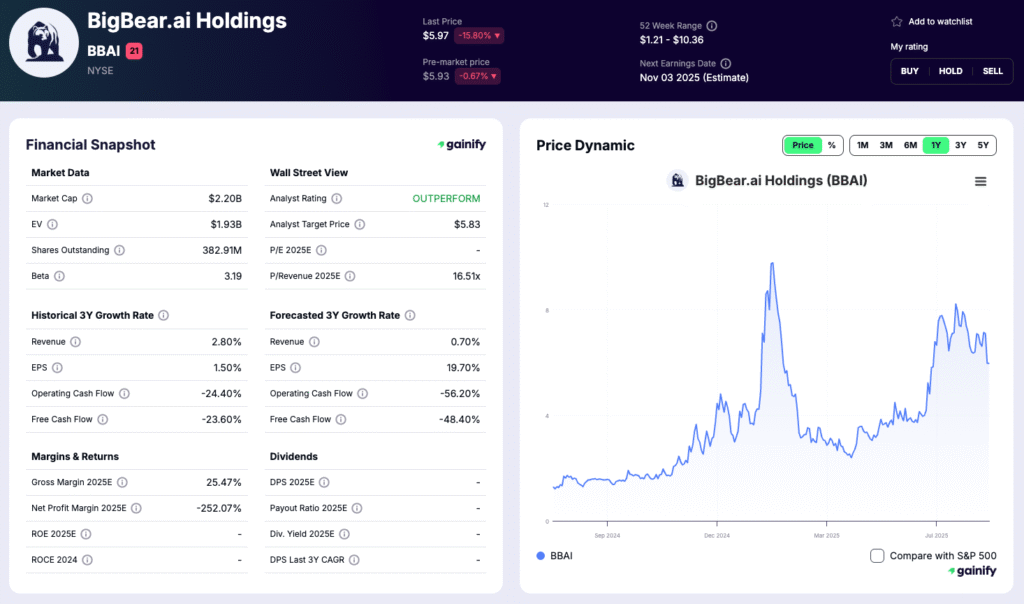Screen dimensions: 1024x604
Task: Click the info icon next to P/E 2025E
Action: (x=321, y=250)
